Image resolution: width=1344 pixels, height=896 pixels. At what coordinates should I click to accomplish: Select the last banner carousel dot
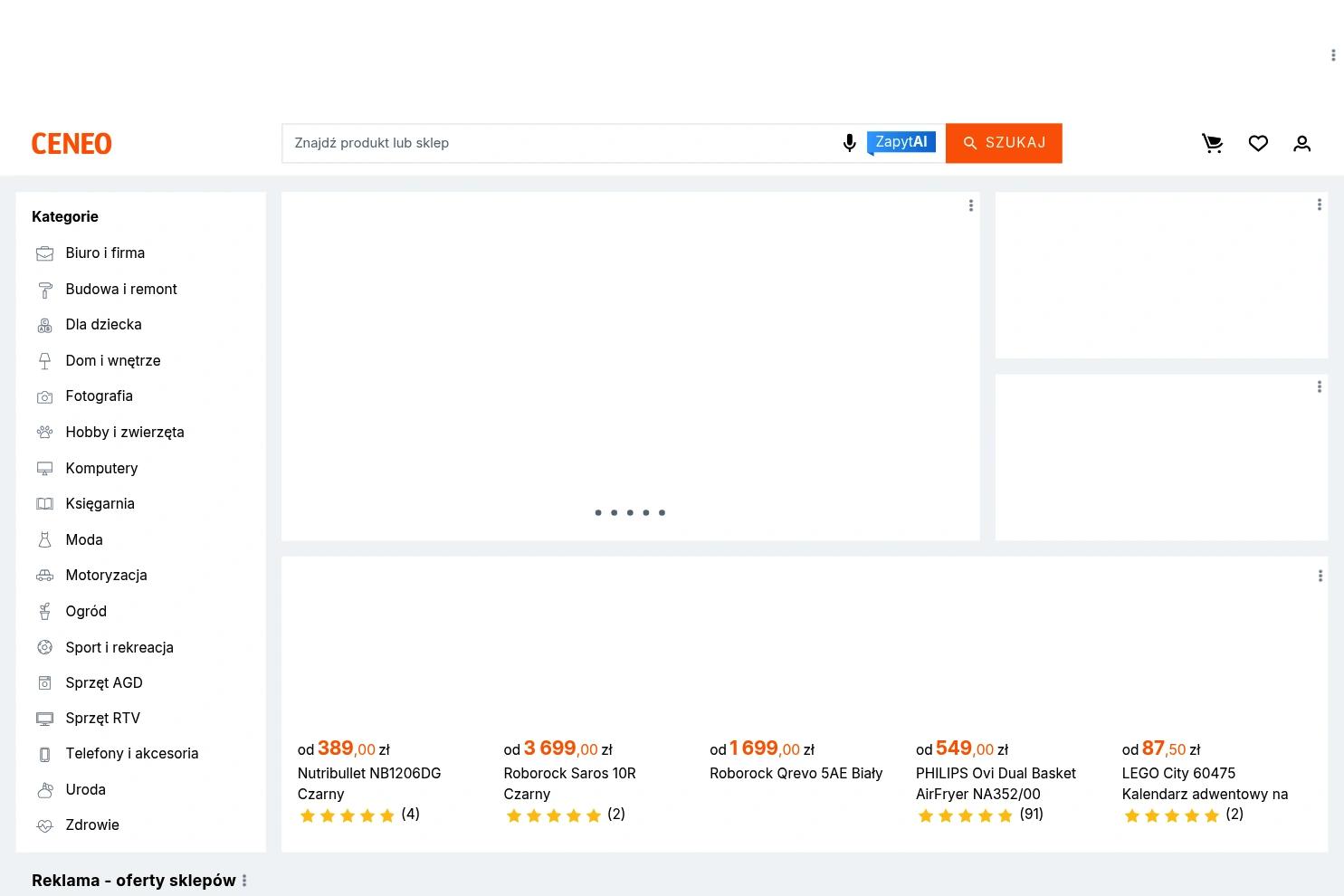pos(662,512)
